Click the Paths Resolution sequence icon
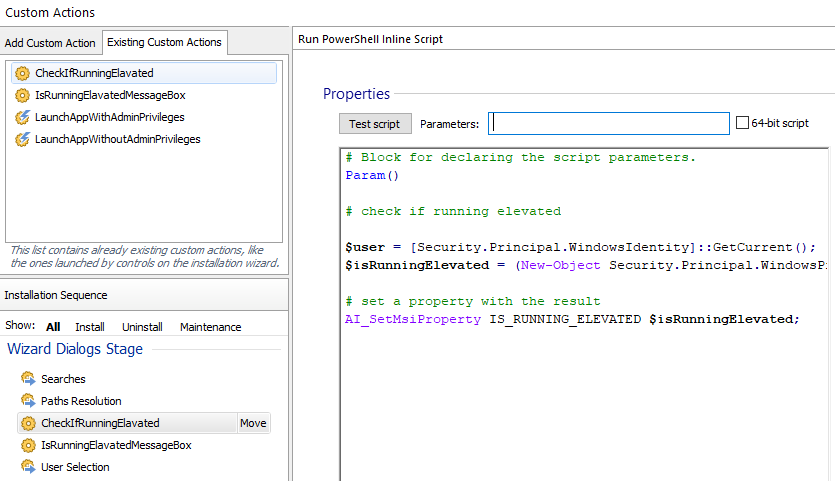The height and width of the screenshot is (481, 835). click(x=28, y=401)
